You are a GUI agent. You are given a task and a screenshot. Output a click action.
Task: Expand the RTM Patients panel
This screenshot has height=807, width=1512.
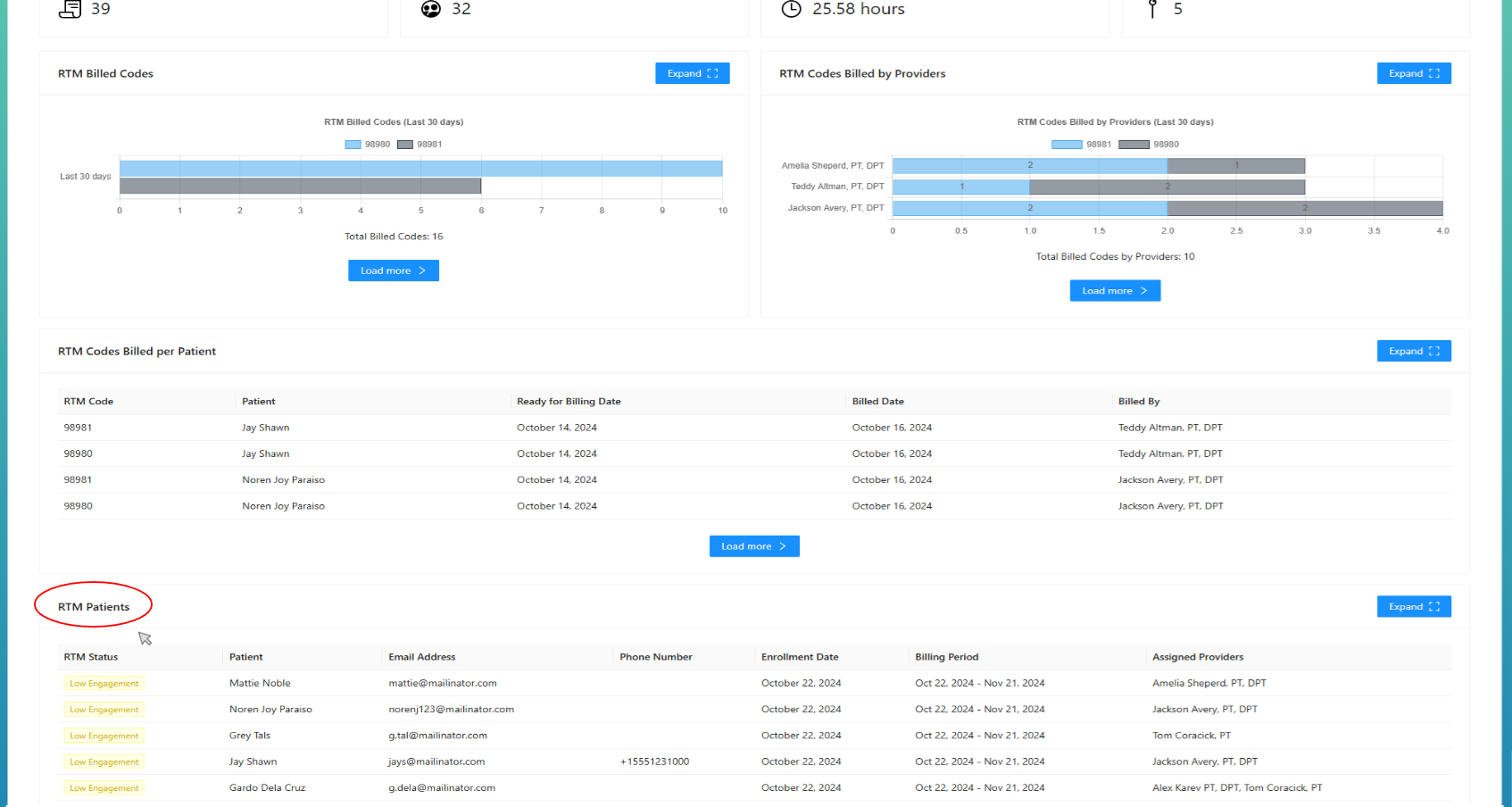pyautogui.click(x=1413, y=606)
